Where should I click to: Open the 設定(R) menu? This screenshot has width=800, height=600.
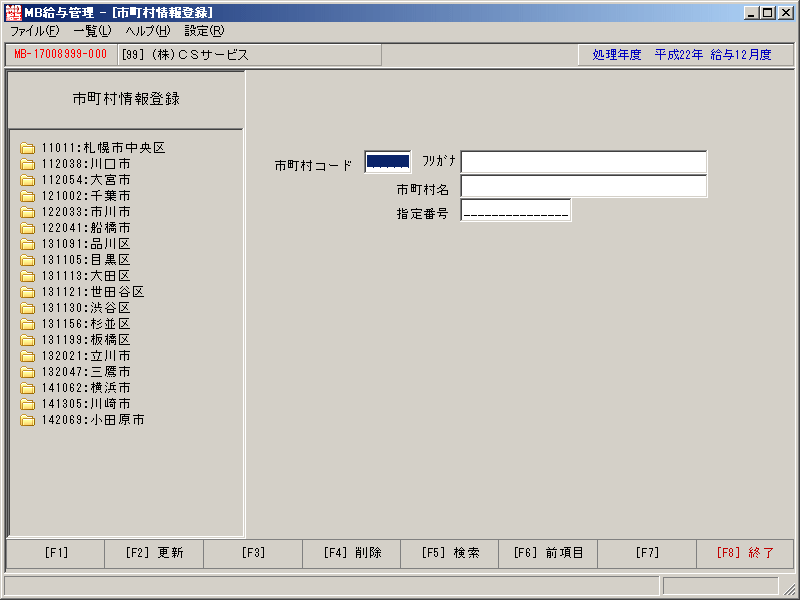coord(204,31)
